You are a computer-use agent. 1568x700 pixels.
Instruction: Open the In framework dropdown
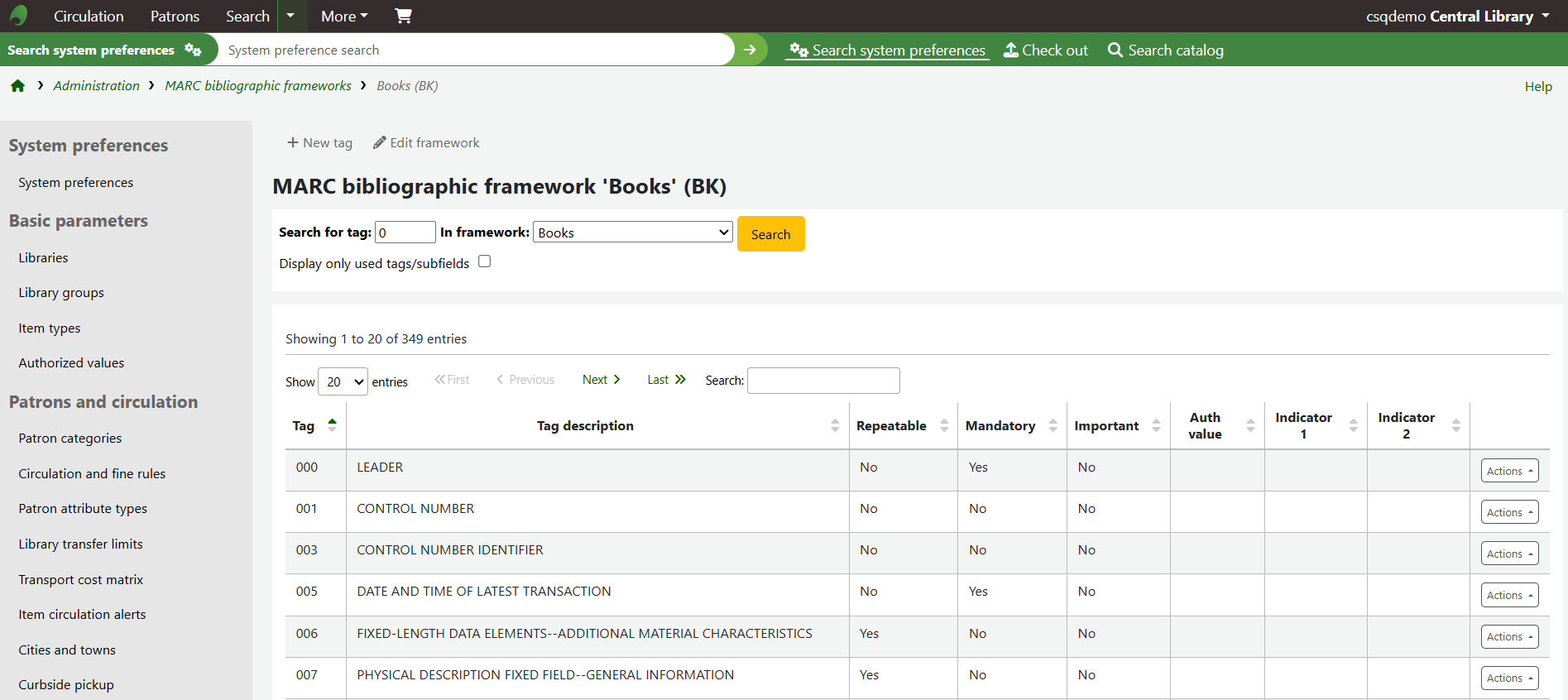pos(633,233)
